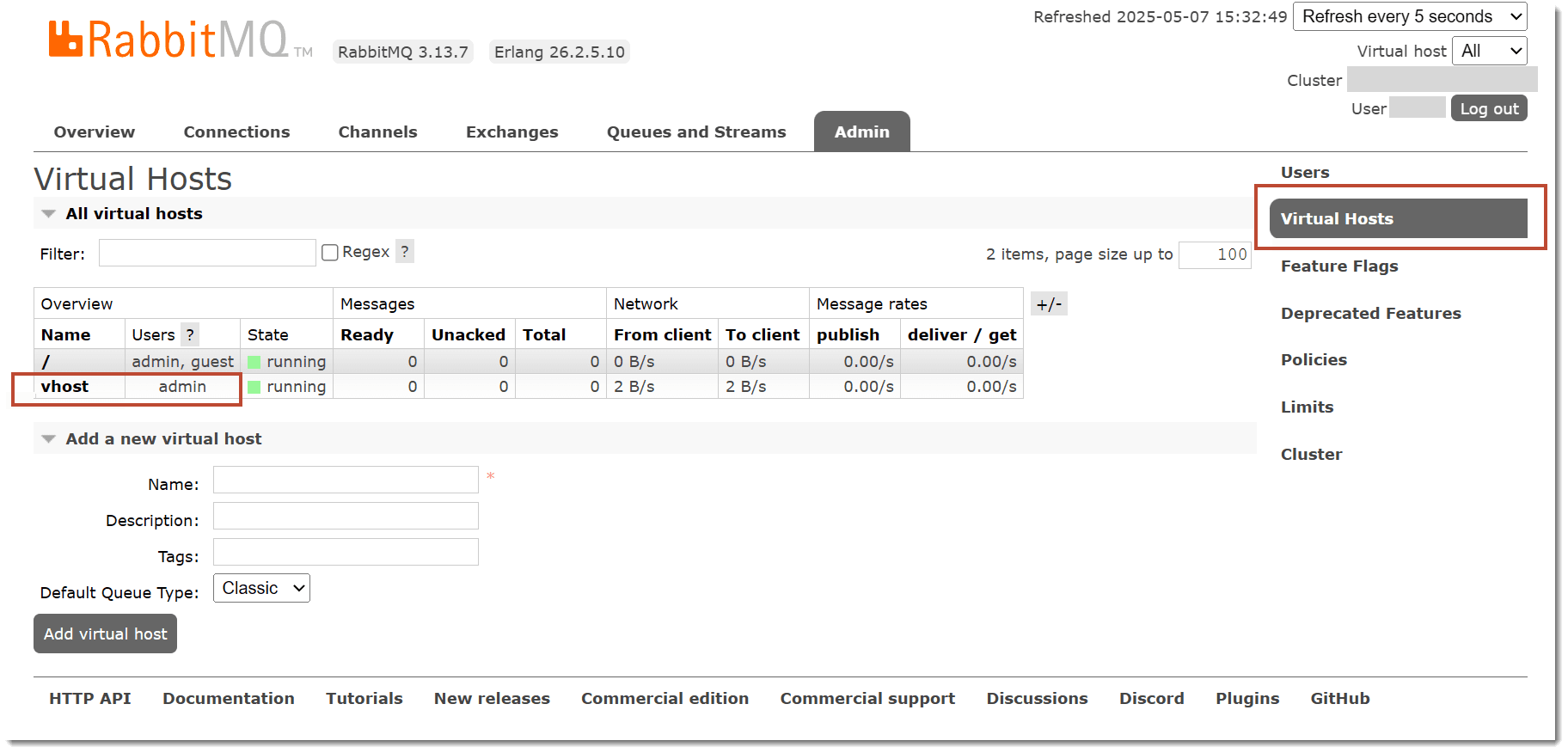Click the To client column header
This screenshot has width=1568, height=753.
pos(763,334)
